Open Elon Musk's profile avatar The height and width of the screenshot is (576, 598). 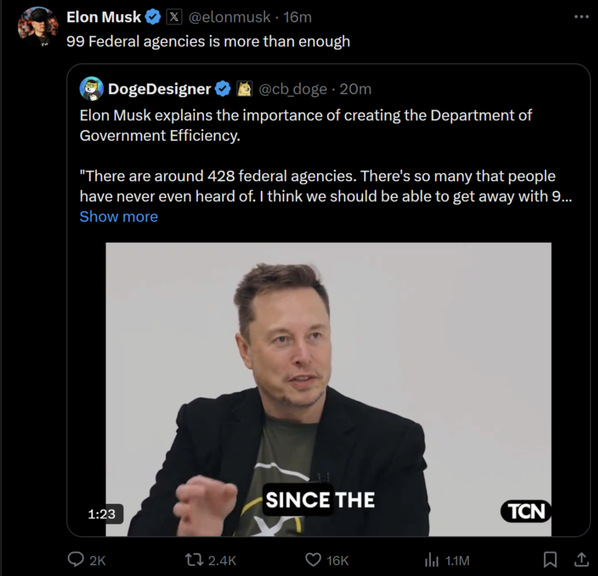click(38, 26)
